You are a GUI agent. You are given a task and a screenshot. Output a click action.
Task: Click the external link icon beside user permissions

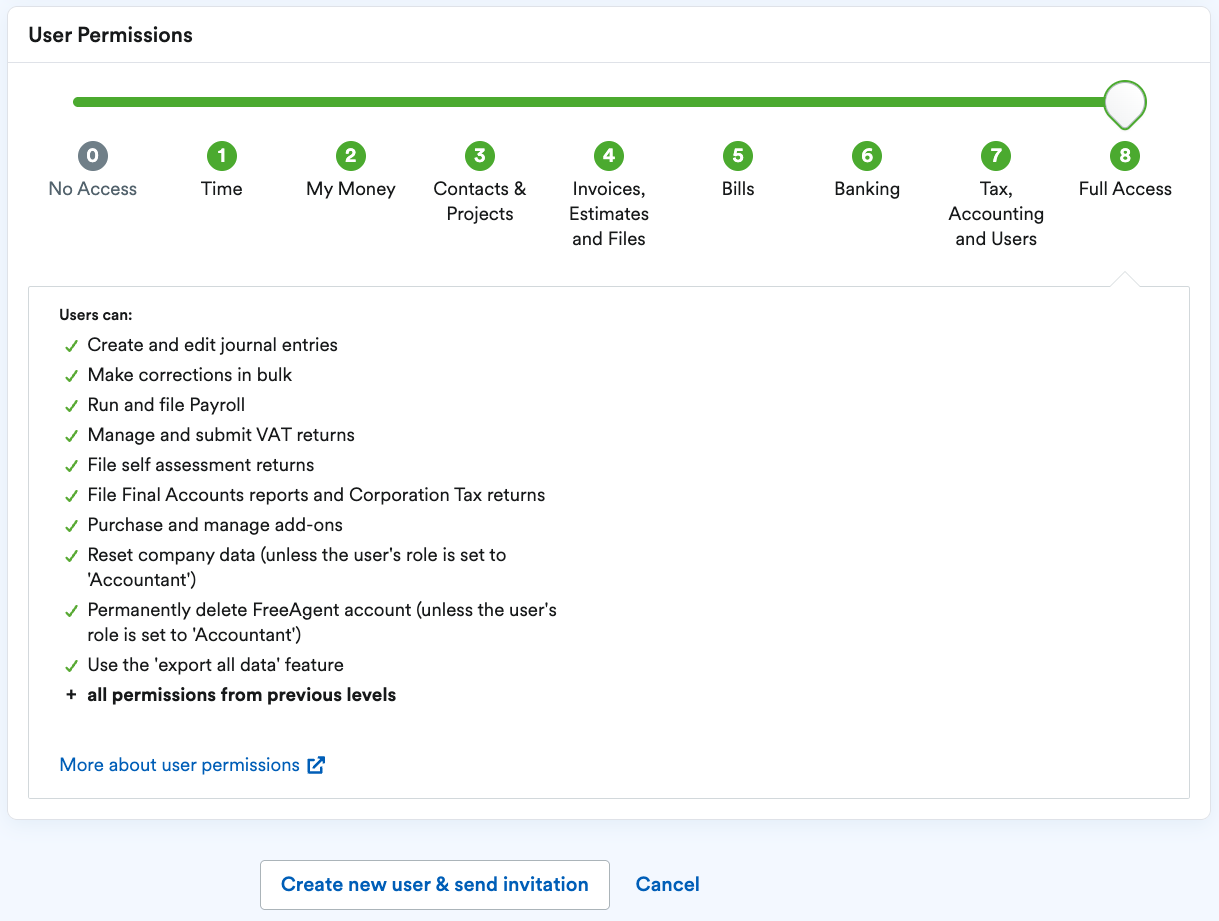coord(316,765)
